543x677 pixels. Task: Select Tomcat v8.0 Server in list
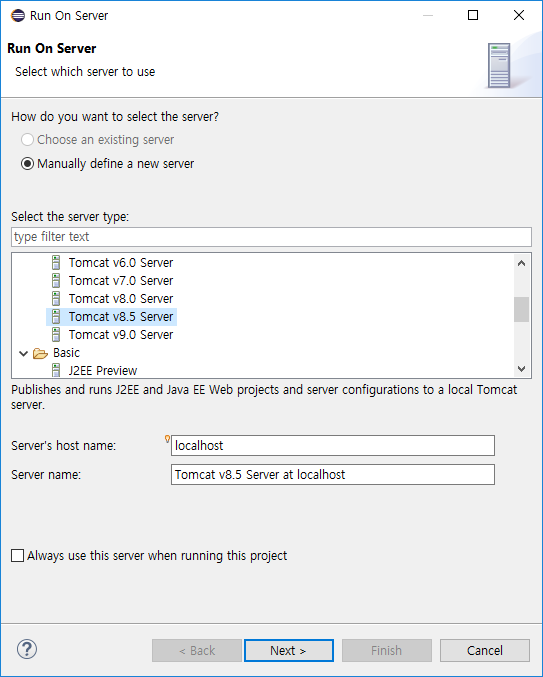tap(121, 299)
